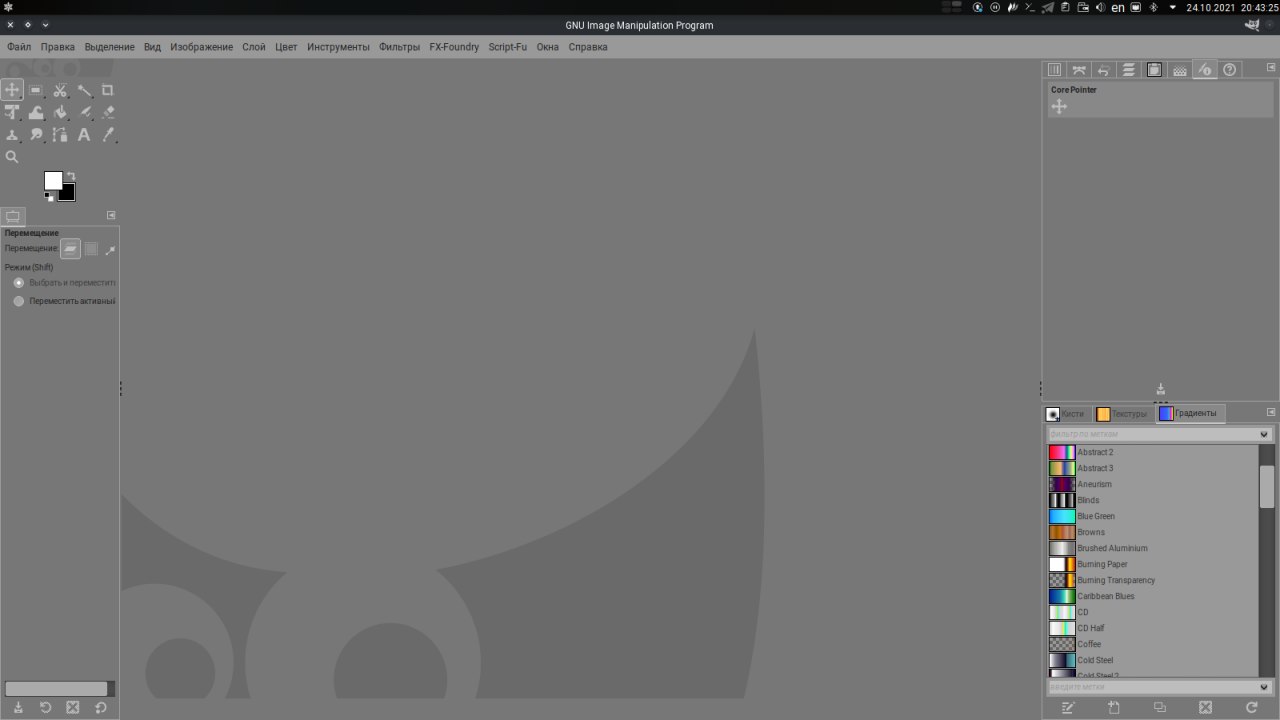Set Move tool to affect layers

point(70,249)
